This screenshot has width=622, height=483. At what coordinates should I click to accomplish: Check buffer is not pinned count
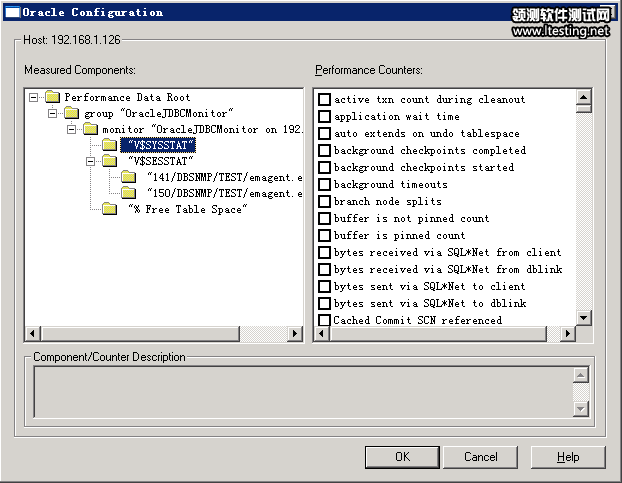[x=324, y=218]
